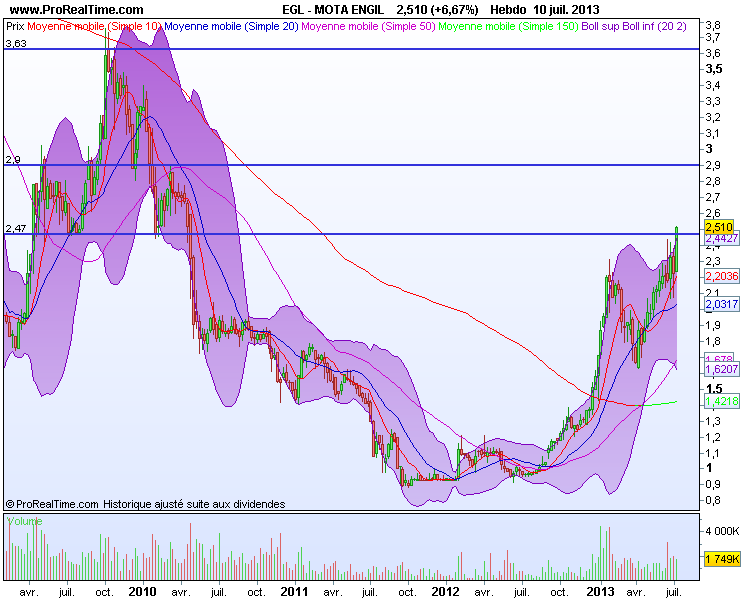Image resolution: width=750 pixels, height=600 pixels.
Task: Click the 3,5 price axis label
Action: pos(714,69)
